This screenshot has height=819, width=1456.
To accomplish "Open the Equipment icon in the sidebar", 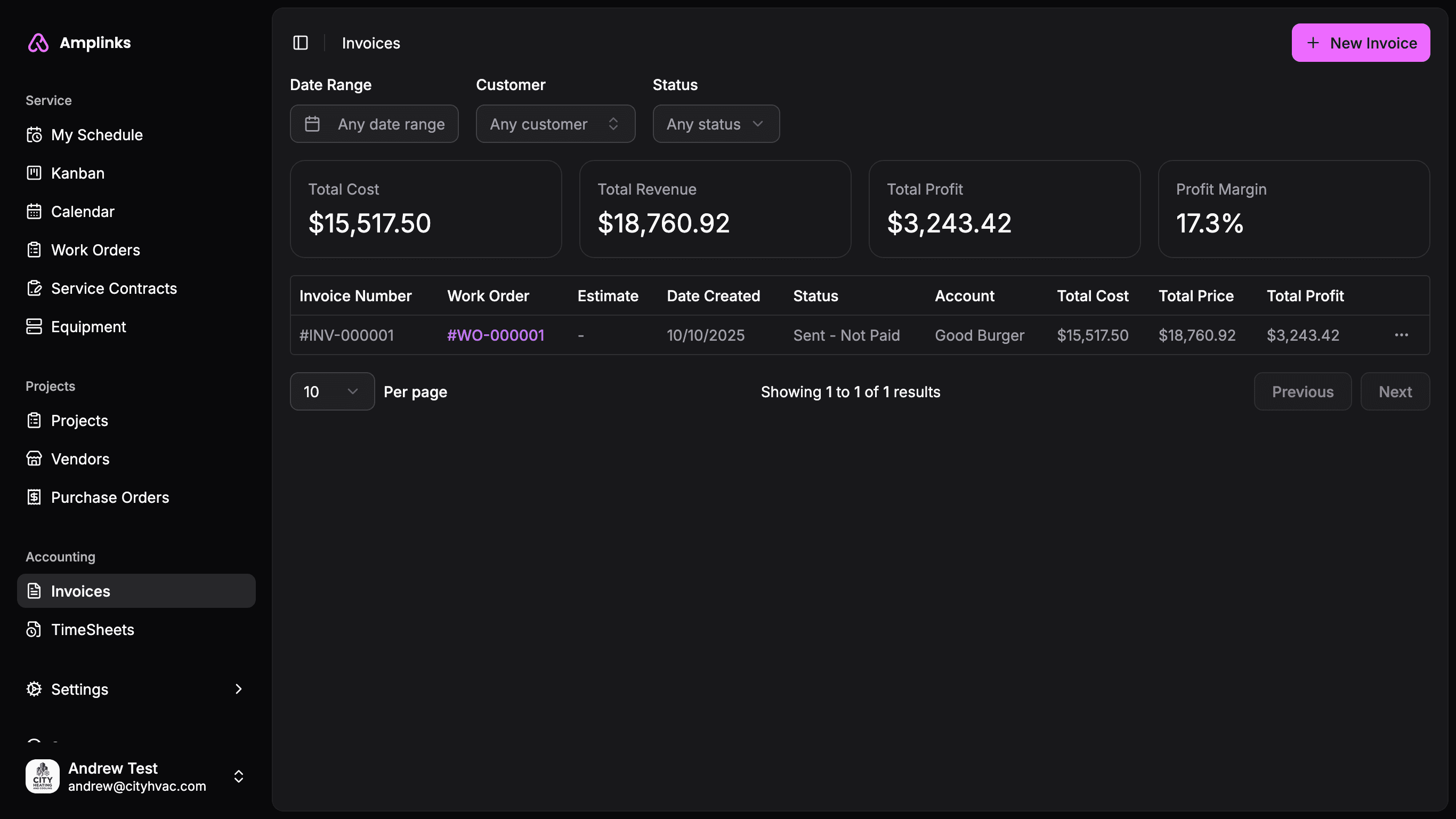I will pos(34,327).
